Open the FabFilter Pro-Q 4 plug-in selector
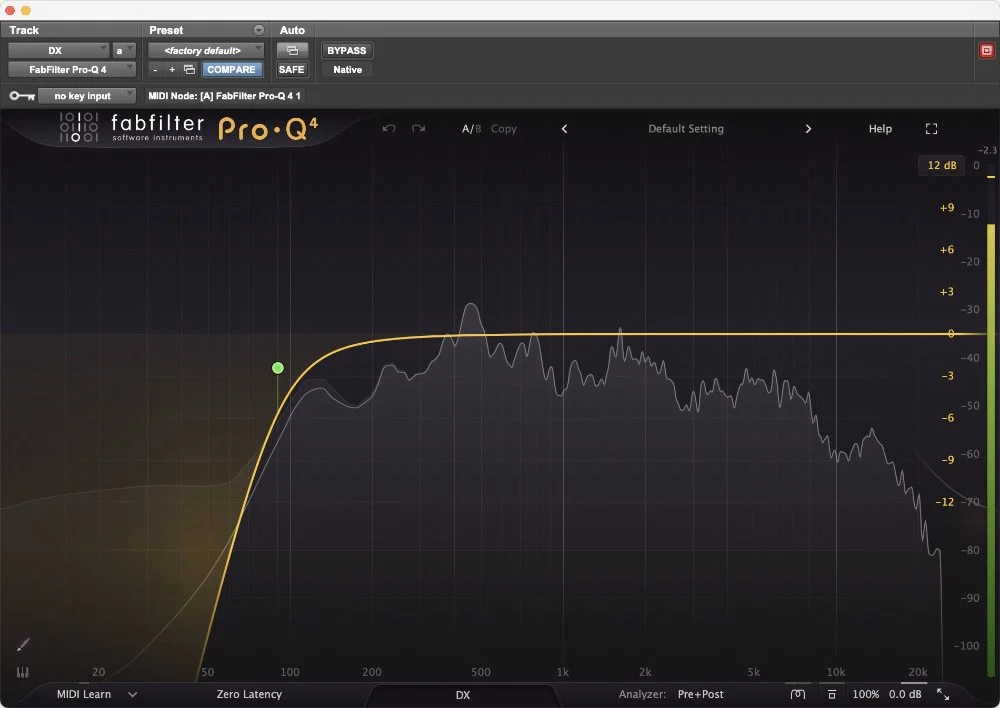Image resolution: width=1000 pixels, height=708 pixels. click(x=71, y=70)
